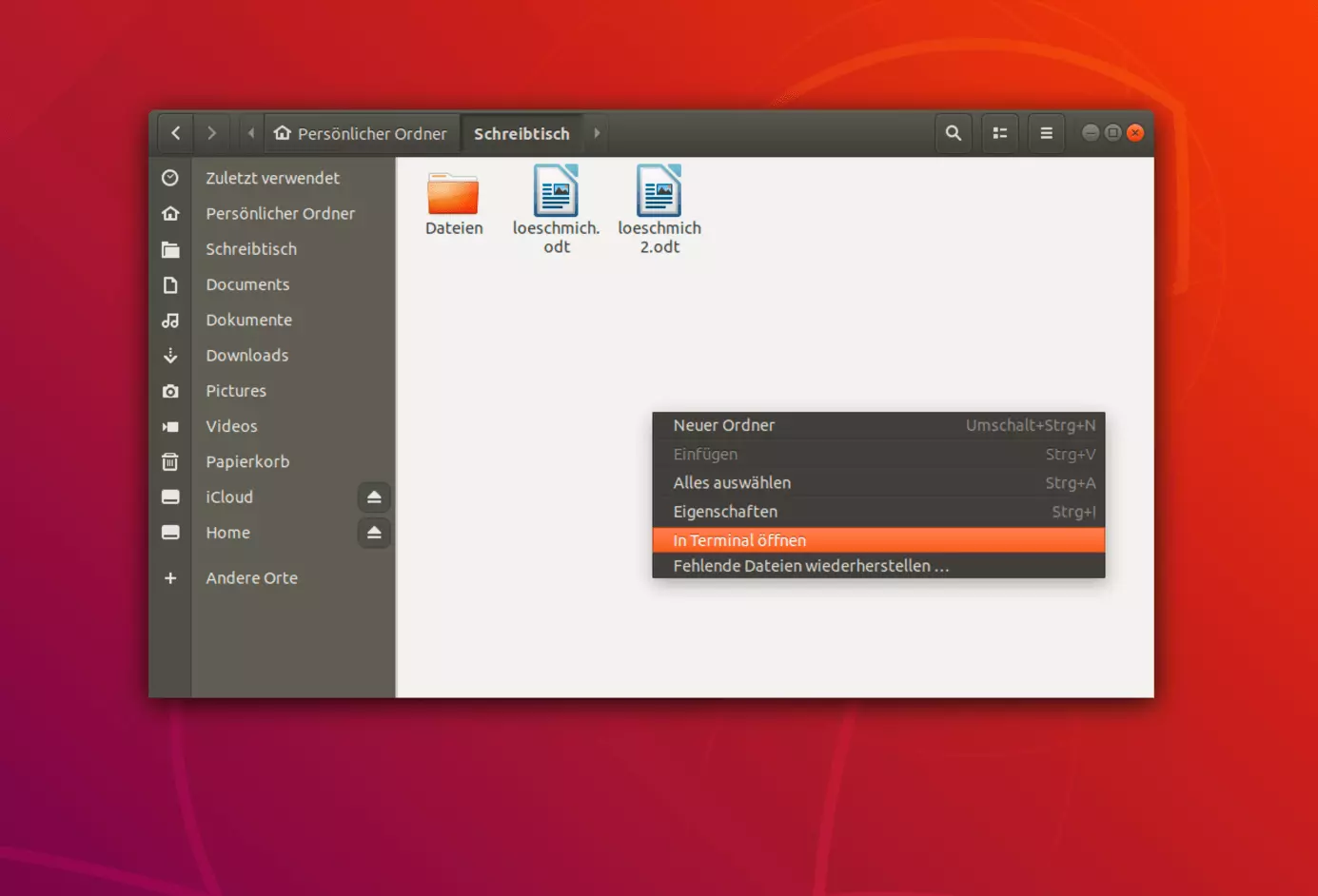
Task: Open the iCloud volume in sidebar
Action: tap(229, 497)
